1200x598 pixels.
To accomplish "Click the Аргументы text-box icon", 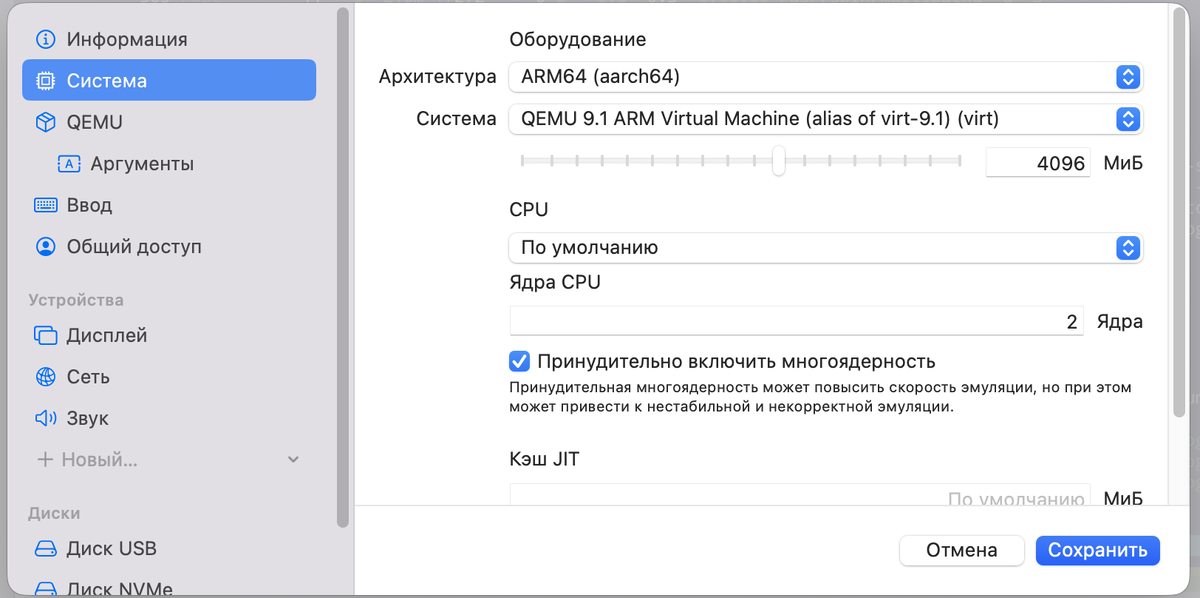I will click(69, 164).
